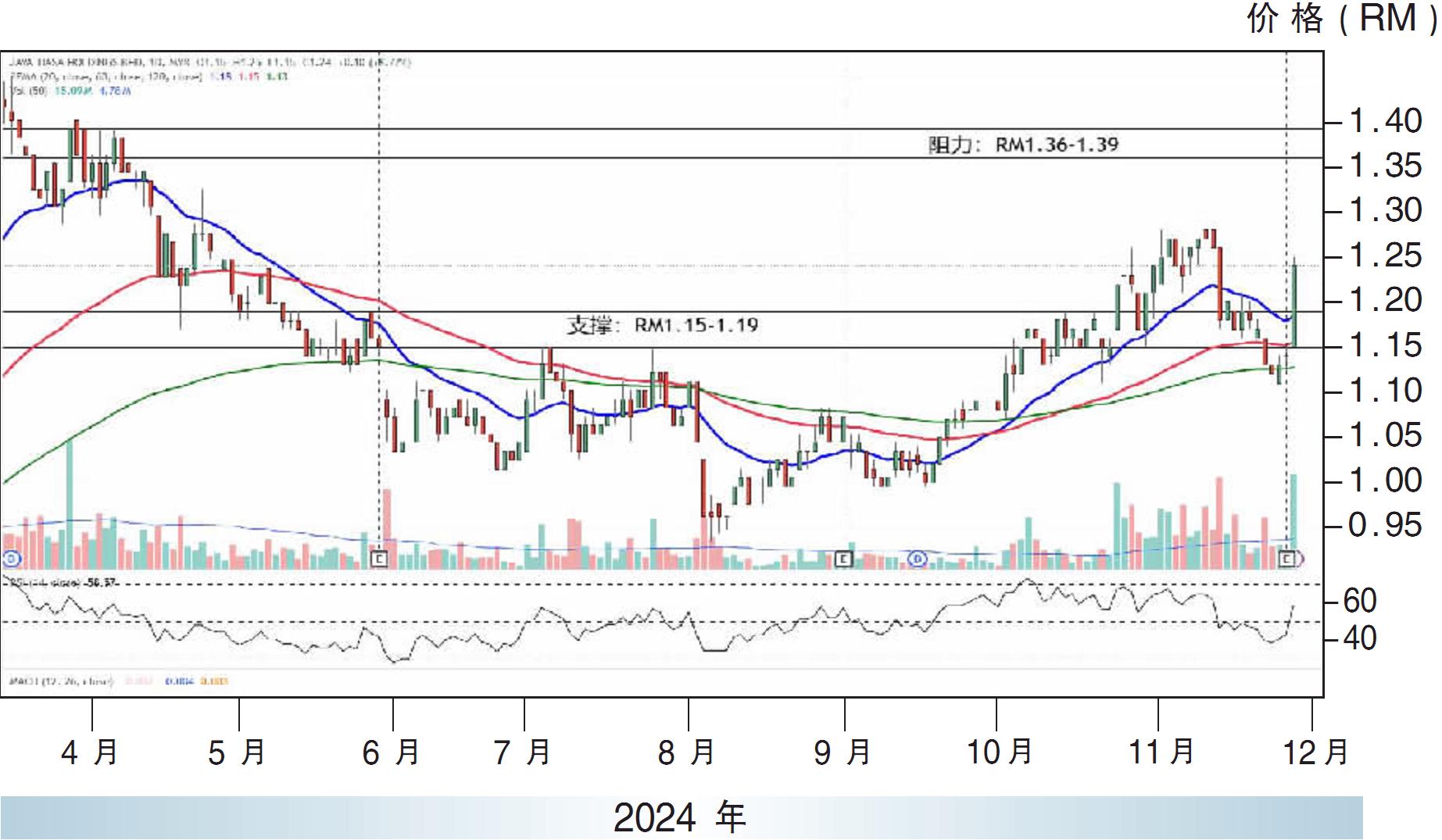Click the 1.15 price axis label

(1386, 345)
